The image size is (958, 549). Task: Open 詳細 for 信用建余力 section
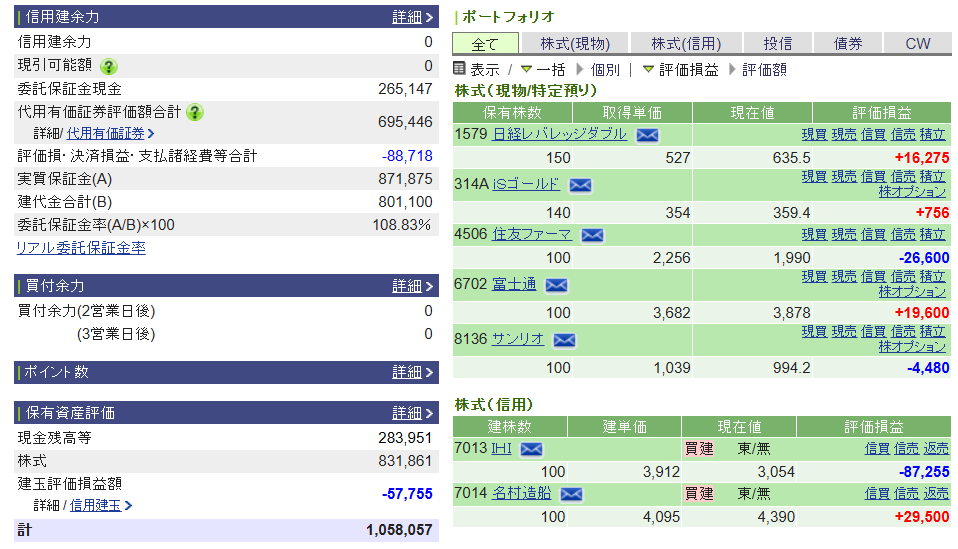pyautogui.click(x=412, y=17)
